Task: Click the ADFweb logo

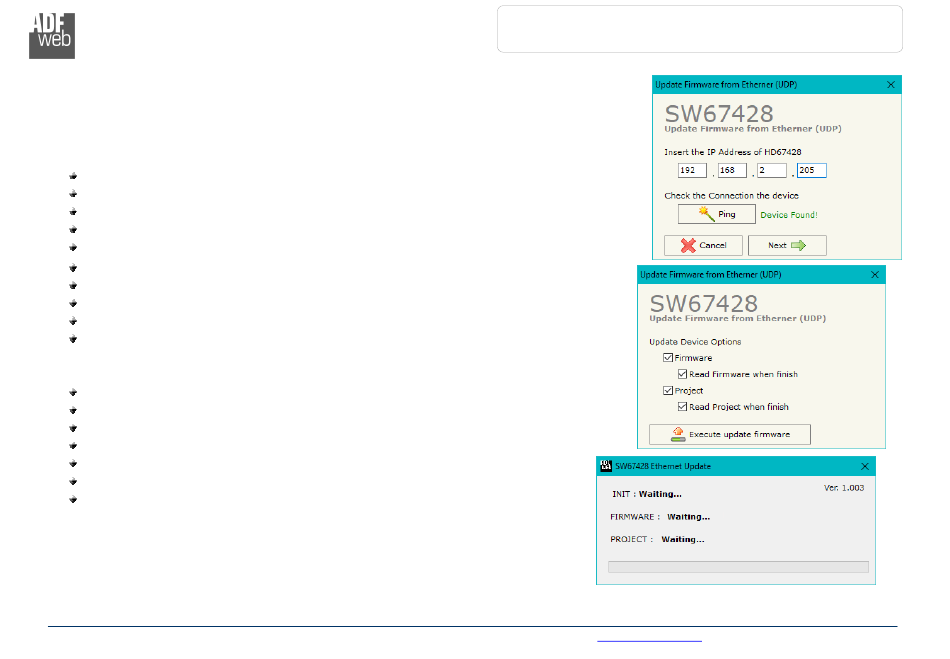Action: [x=52, y=36]
